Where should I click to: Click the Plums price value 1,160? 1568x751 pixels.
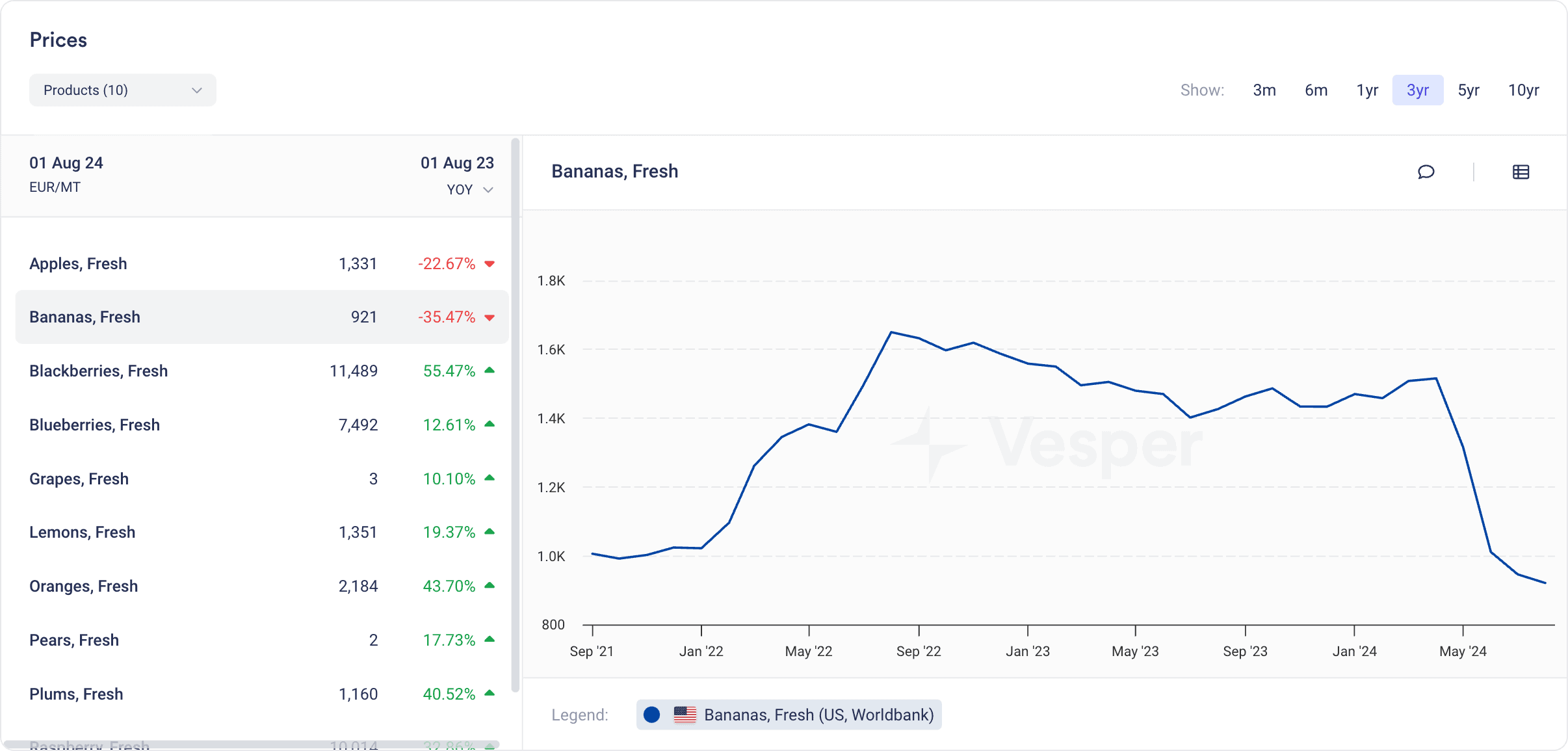(x=358, y=694)
